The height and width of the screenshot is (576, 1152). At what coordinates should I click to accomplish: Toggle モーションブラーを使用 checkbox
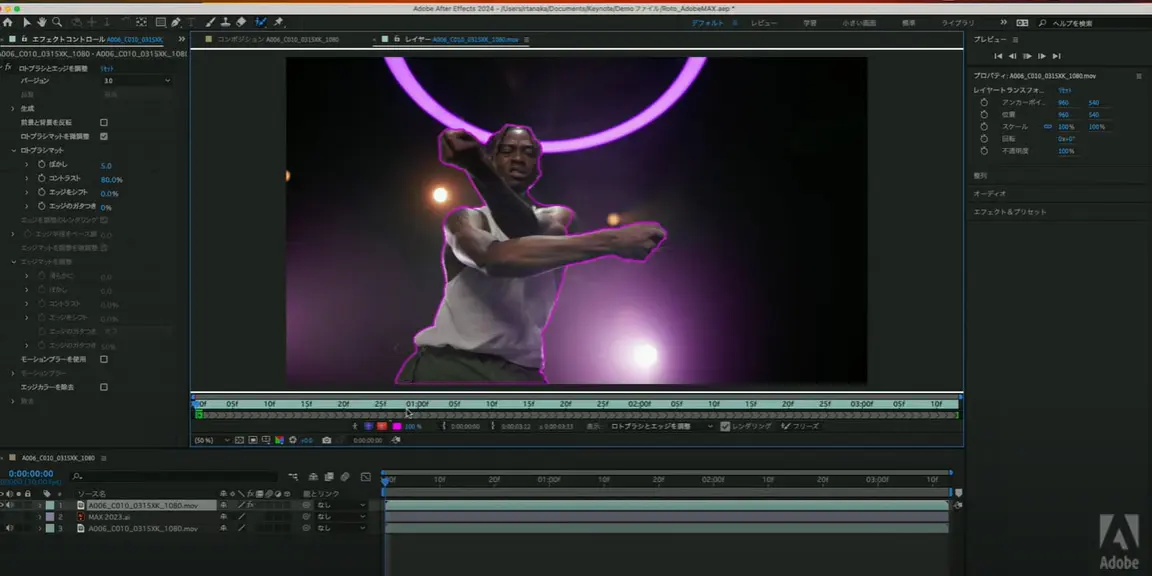(104, 359)
